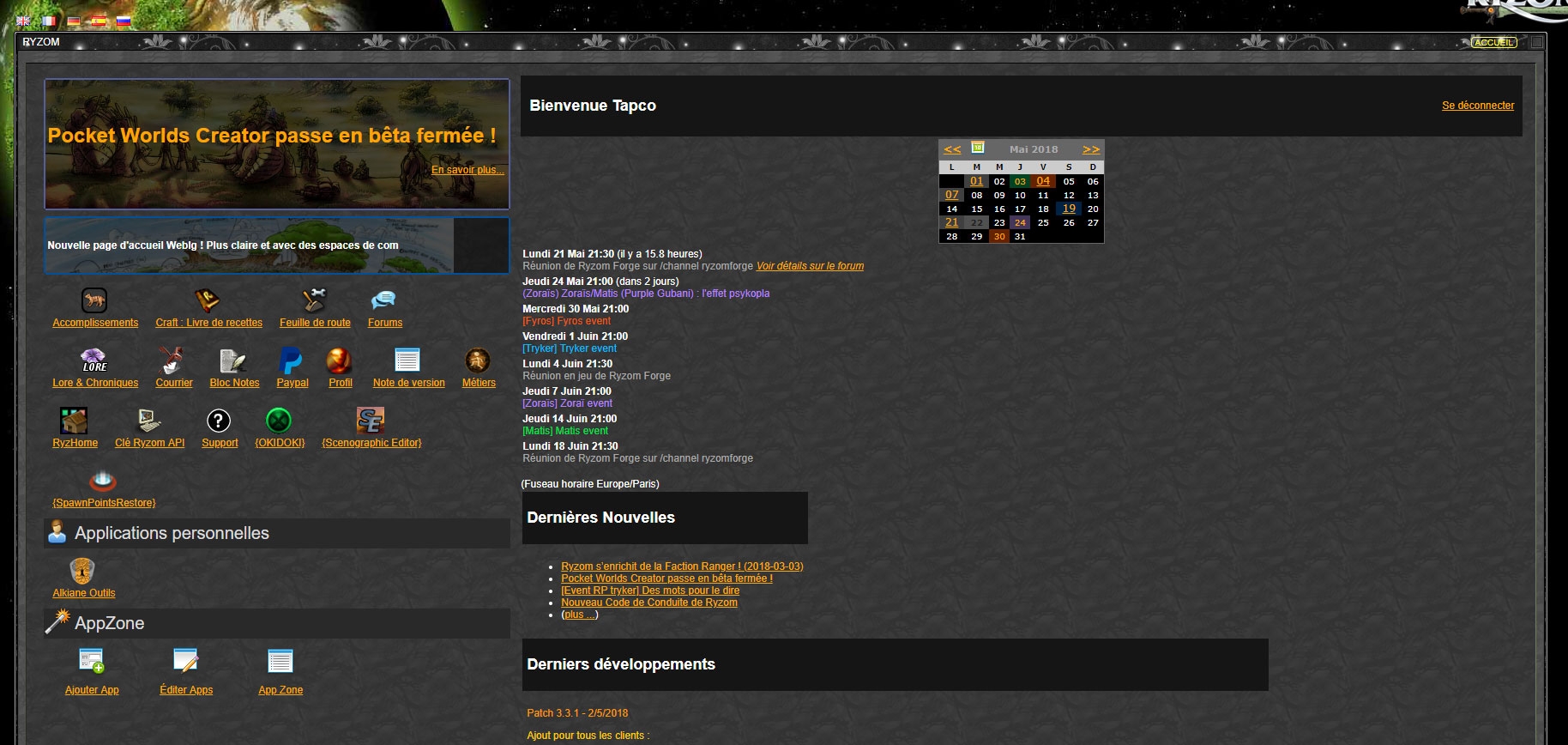Click the Zoraï event entry text
The height and width of the screenshot is (745, 1568).
(x=567, y=403)
